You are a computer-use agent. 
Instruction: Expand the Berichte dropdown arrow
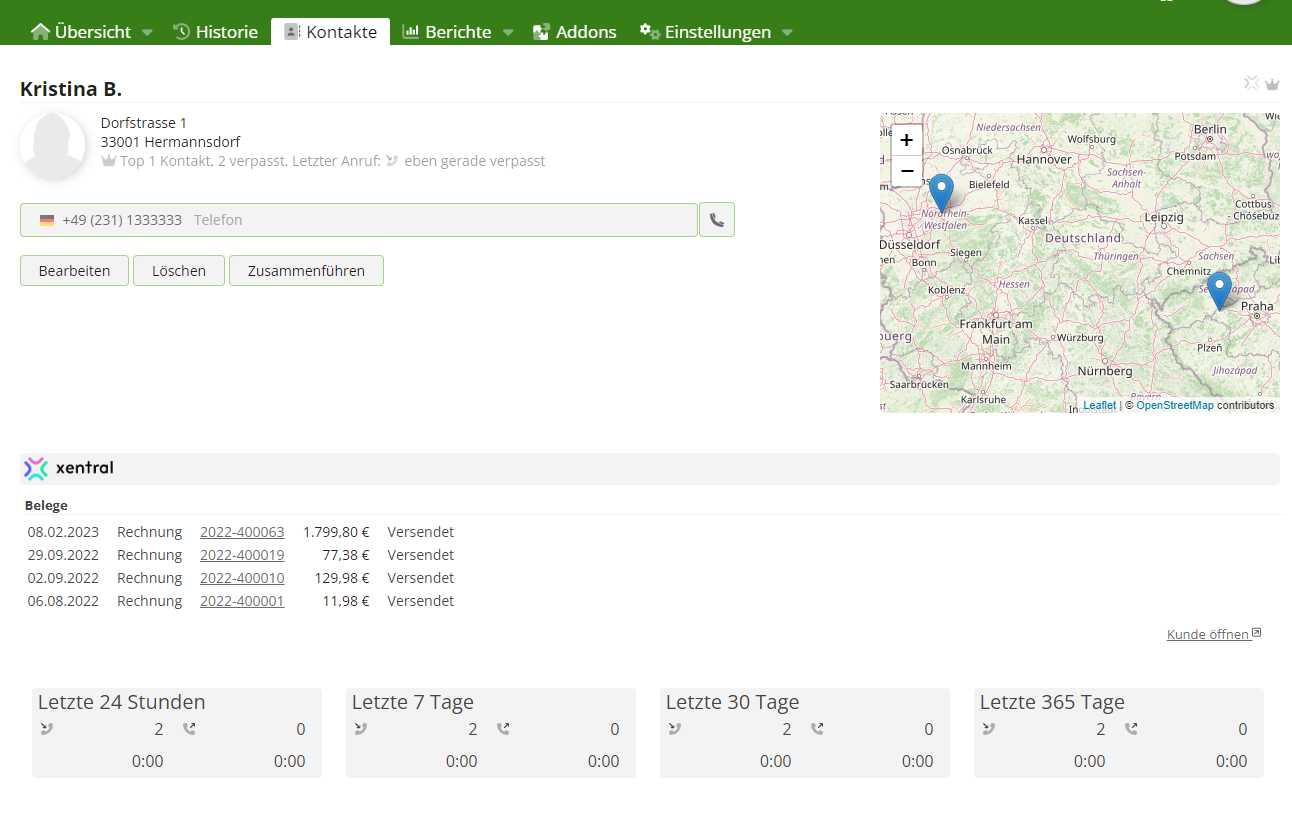[x=508, y=32]
